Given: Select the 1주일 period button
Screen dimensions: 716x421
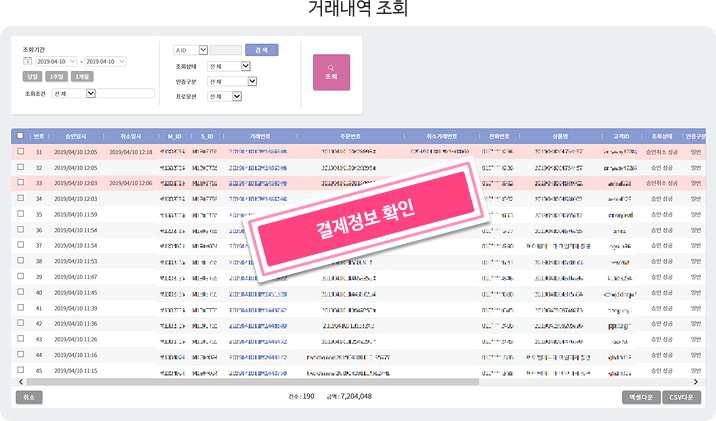Looking at the screenshot, I should pos(57,77).
